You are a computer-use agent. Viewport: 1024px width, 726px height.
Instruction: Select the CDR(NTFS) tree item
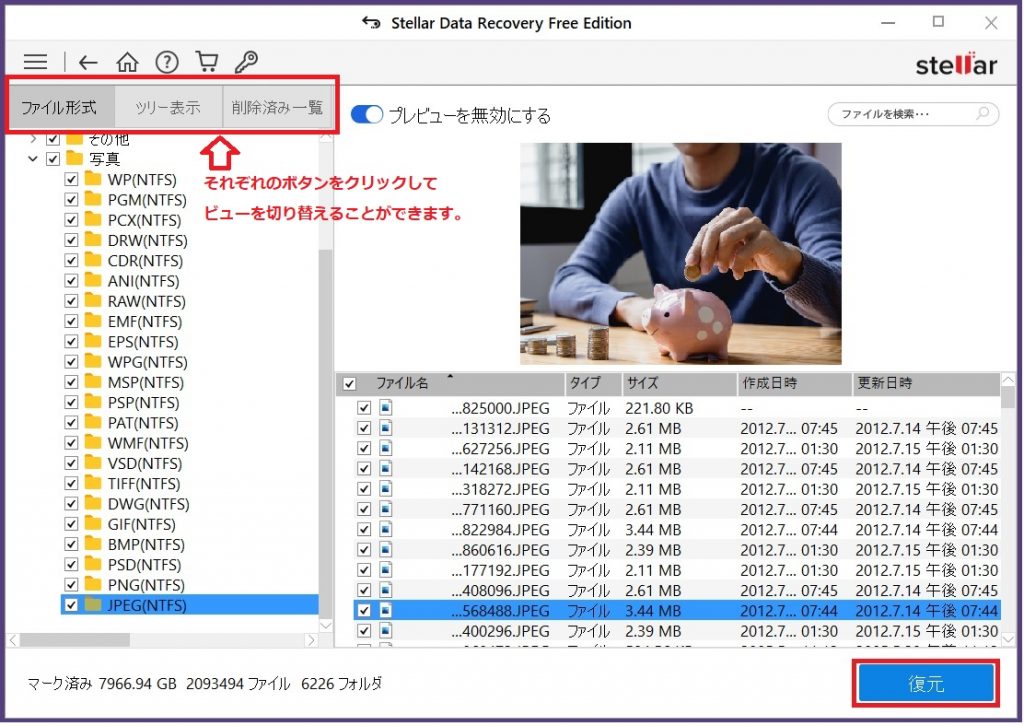click(144, 260)
